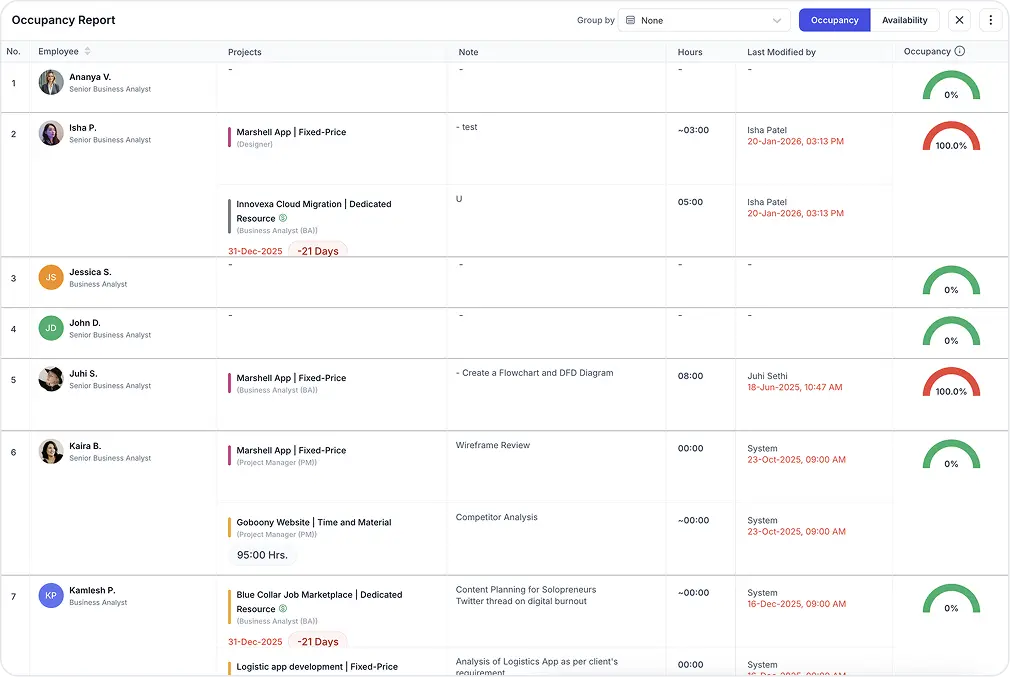Viewport: 1010px width, 677px height.
Task: Click Juhi S.'s profile photo
Action: coord(51,379)
